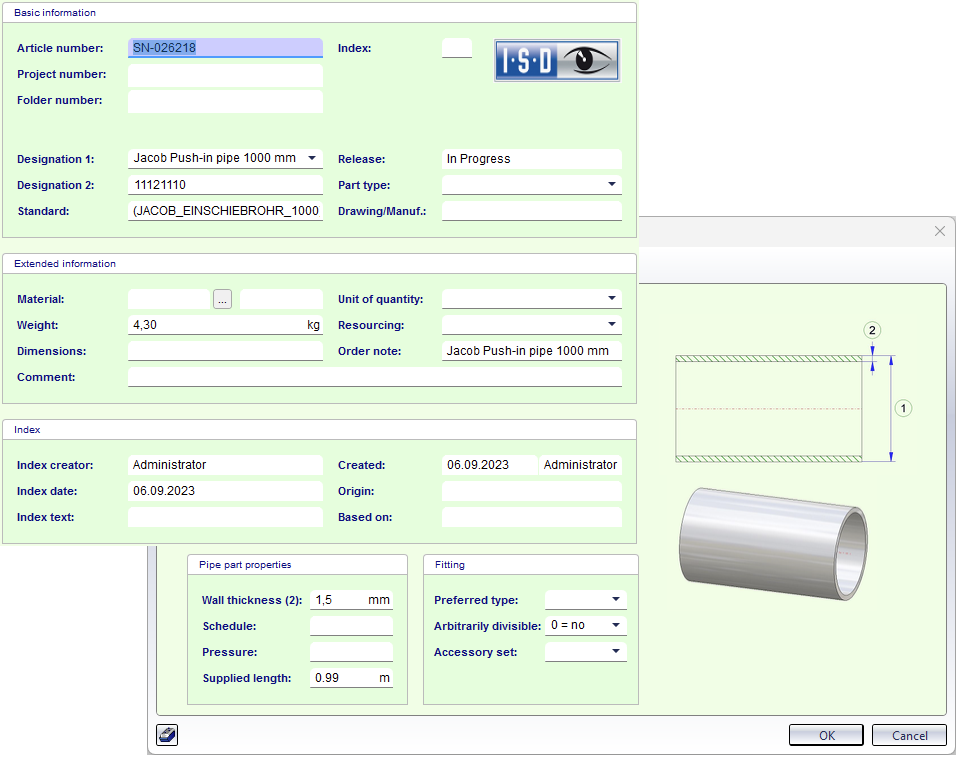Image resolution: width=959 pixels, height=758 pixels.
Task: Open the Unit of quantity dropdown
Action: 612,298
